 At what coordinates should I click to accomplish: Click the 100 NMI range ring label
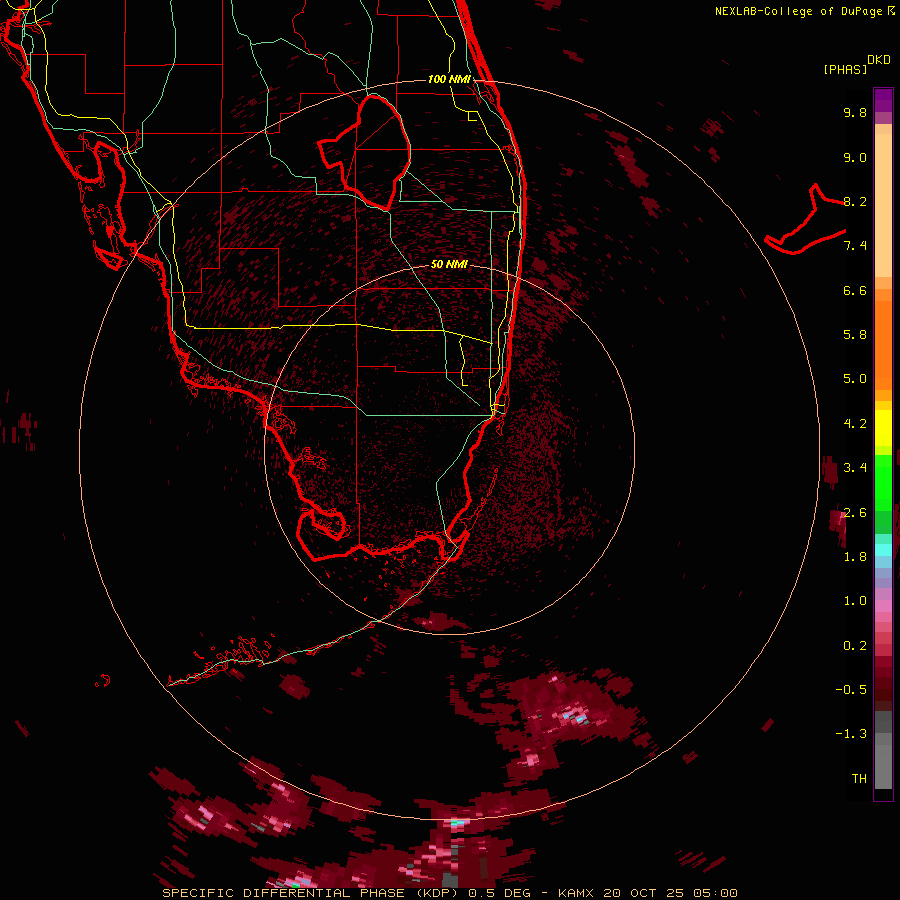tap(449, 79)
